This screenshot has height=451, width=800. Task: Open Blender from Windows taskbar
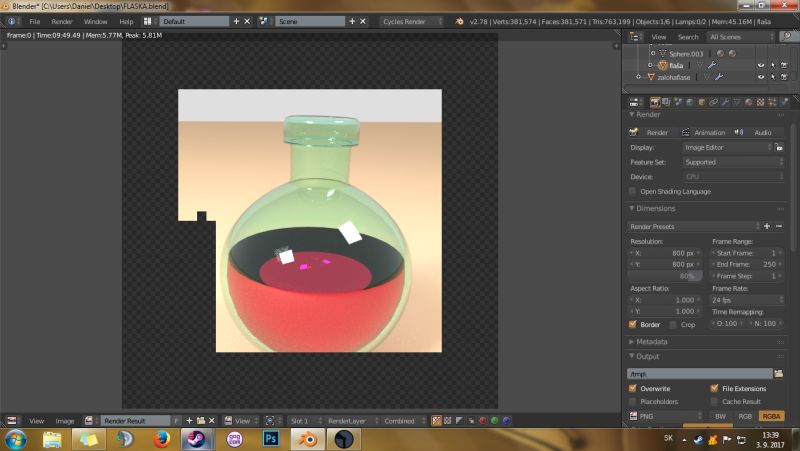(x=308, y=439)
